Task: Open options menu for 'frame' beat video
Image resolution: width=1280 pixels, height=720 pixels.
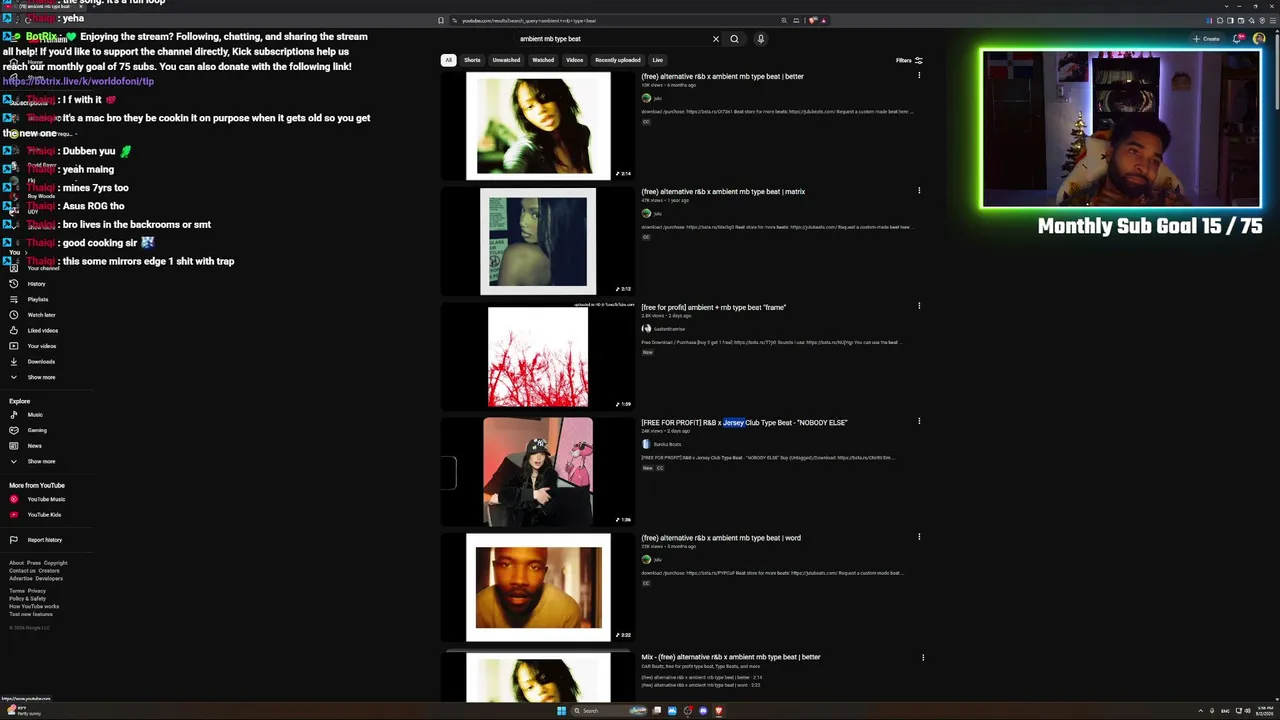Action: (919, 306)
